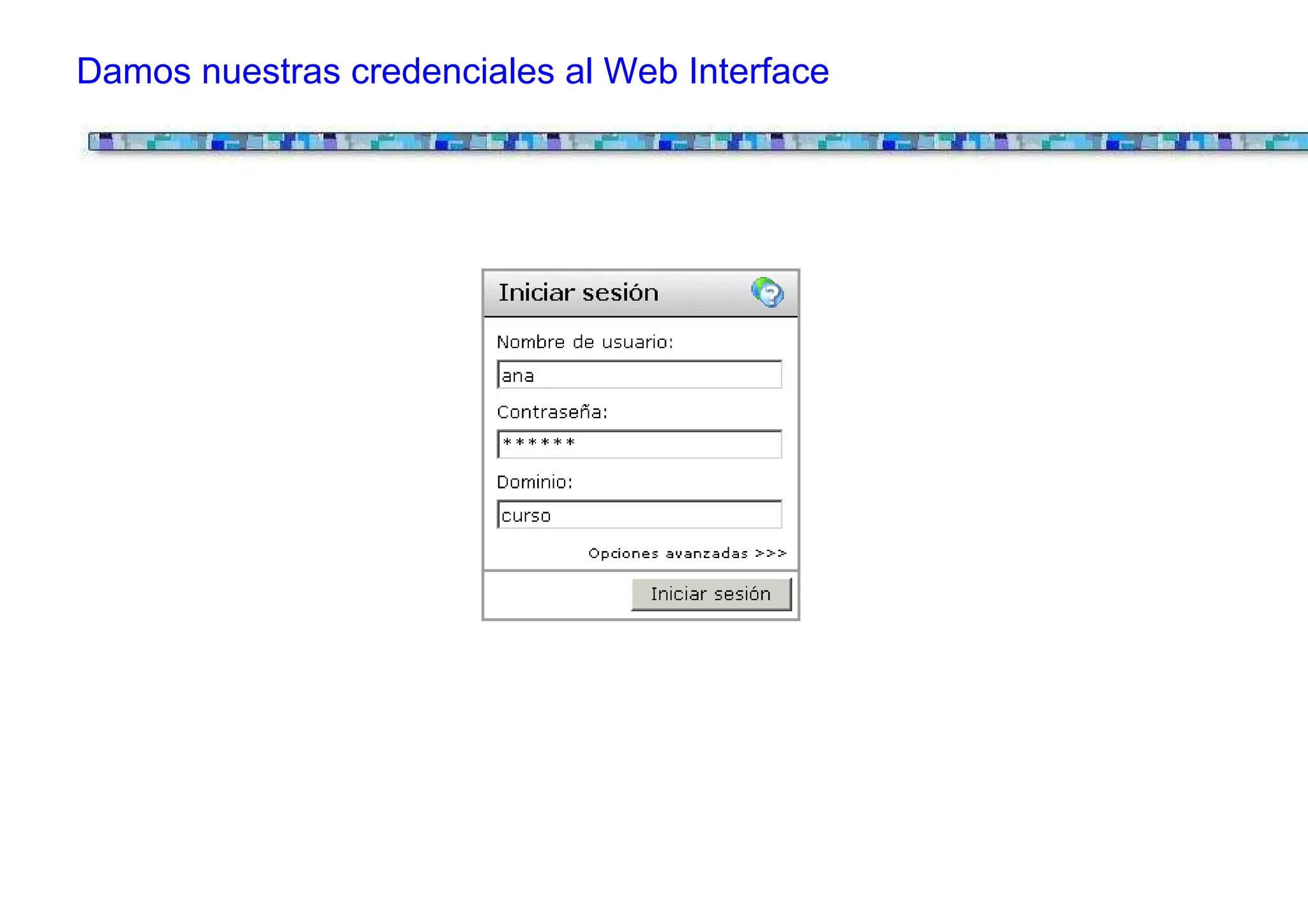Image resolution: width=1308 pixels, height=924 pixels.
Task: Click the 'Contraseña:' label
Action: point(552,412)
